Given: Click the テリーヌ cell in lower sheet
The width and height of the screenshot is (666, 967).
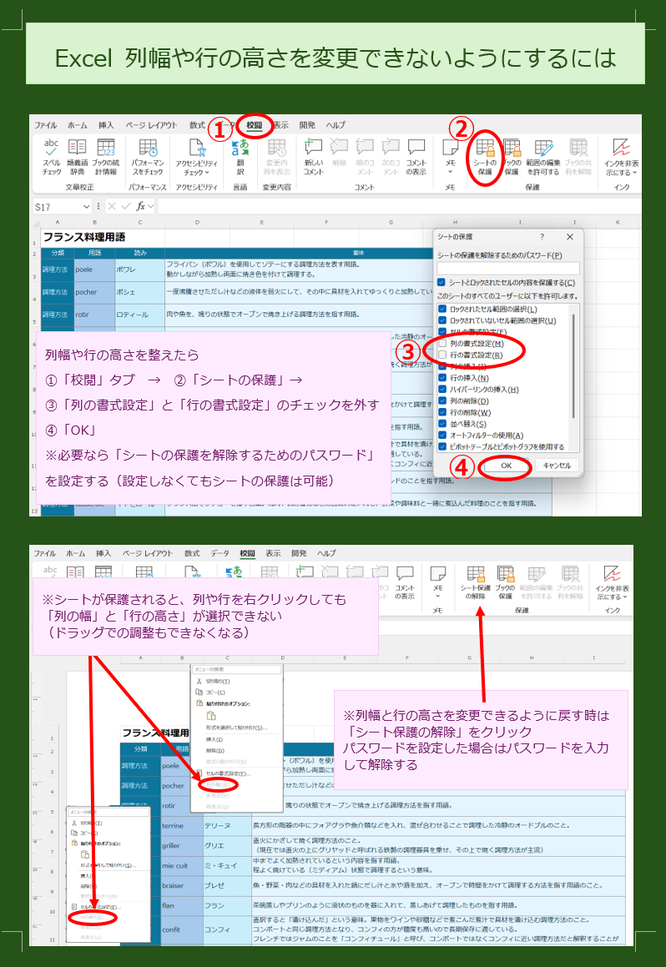Looking at the screenshot, I should point(227,825).
